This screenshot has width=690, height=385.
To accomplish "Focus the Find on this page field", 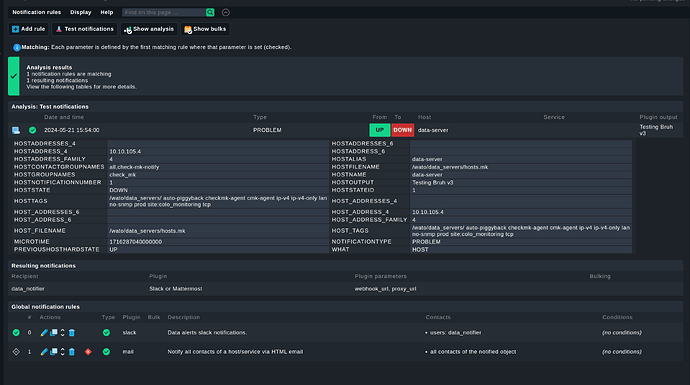I will (164, 12).
